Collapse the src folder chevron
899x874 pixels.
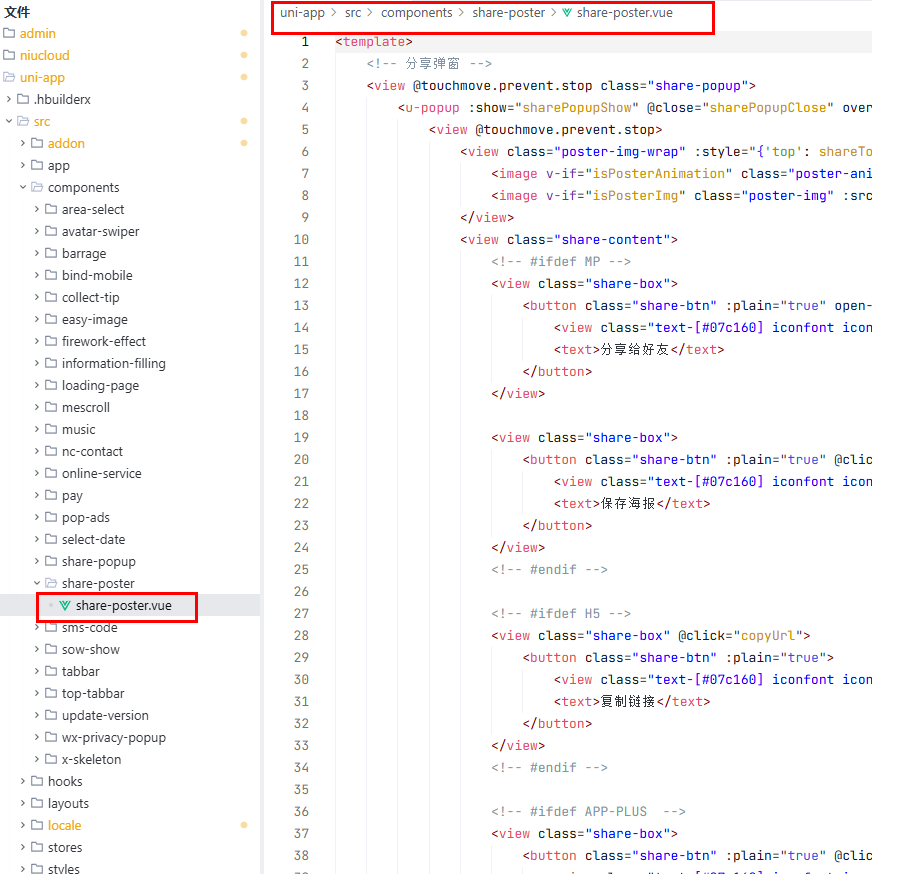pos(9,121)
